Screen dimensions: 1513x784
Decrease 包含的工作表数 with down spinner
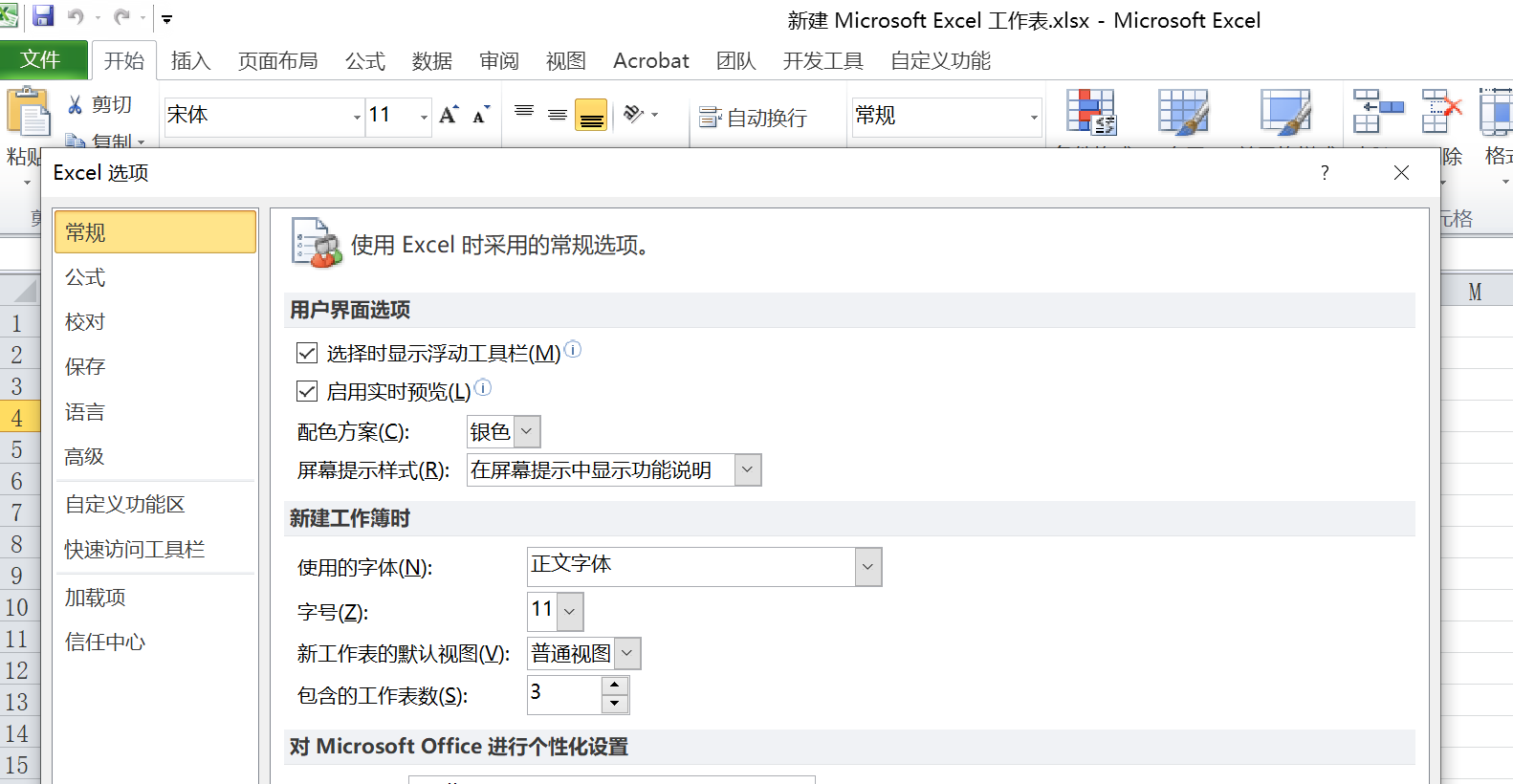pyautogui.click(x=615, y=705)
